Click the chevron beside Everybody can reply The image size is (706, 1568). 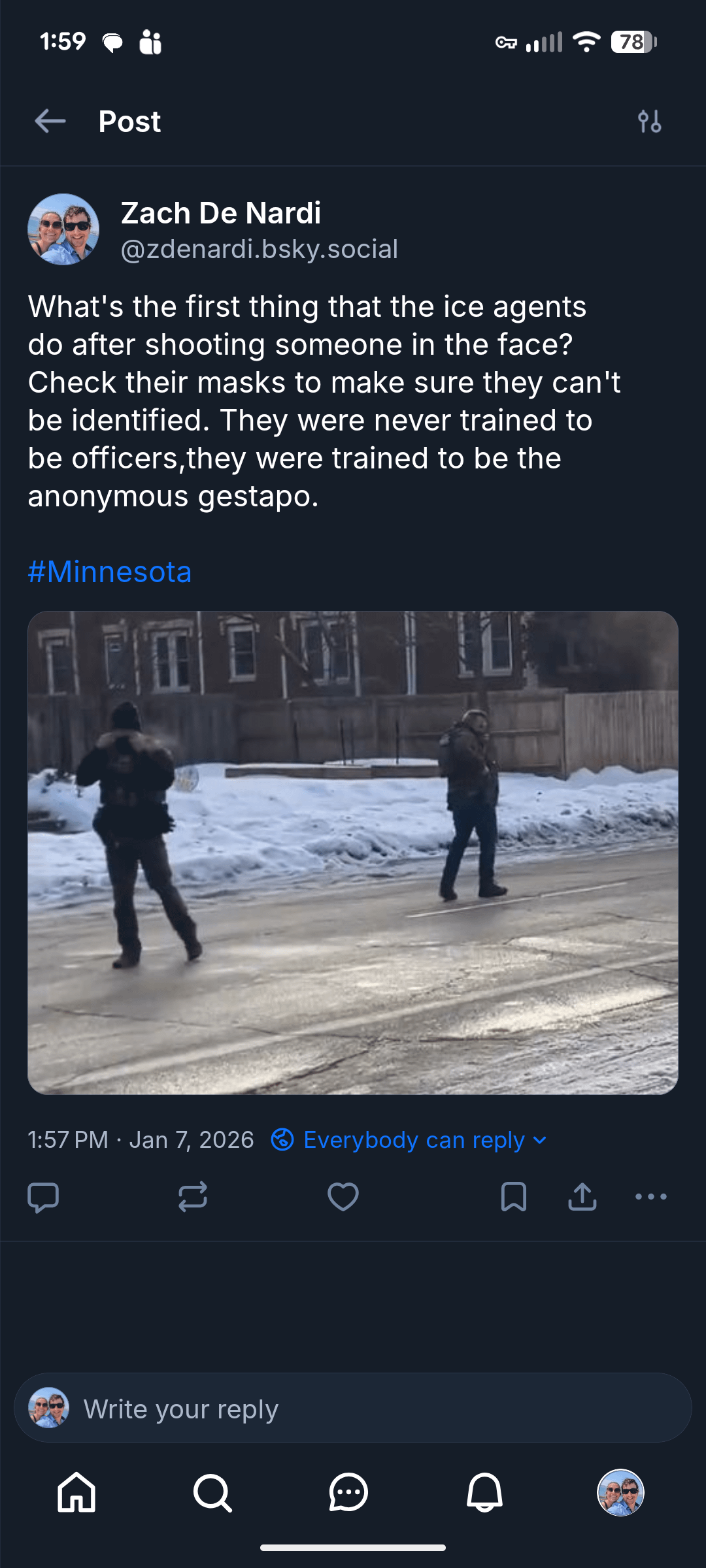pyautogui.click(x=540, y=1141)
